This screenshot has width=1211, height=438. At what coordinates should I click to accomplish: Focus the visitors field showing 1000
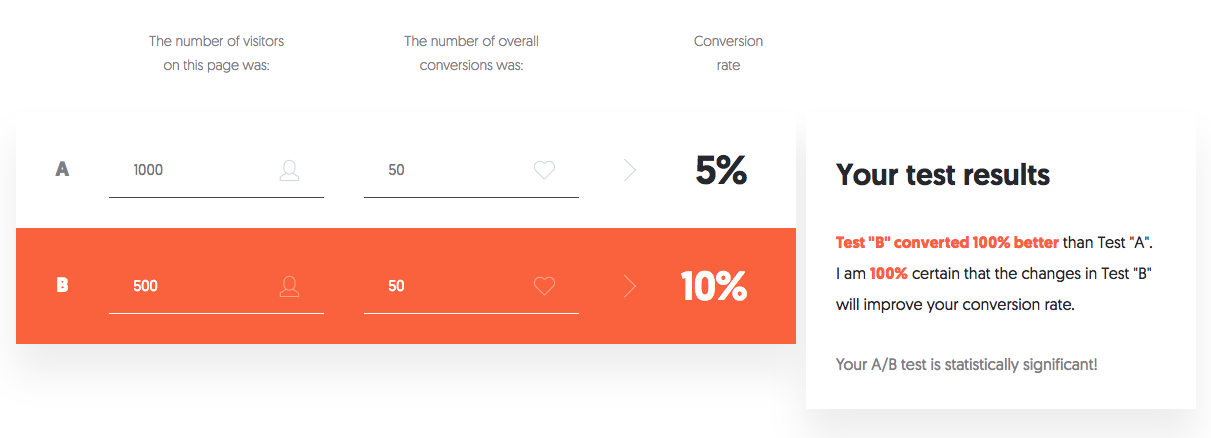point(190,171)
